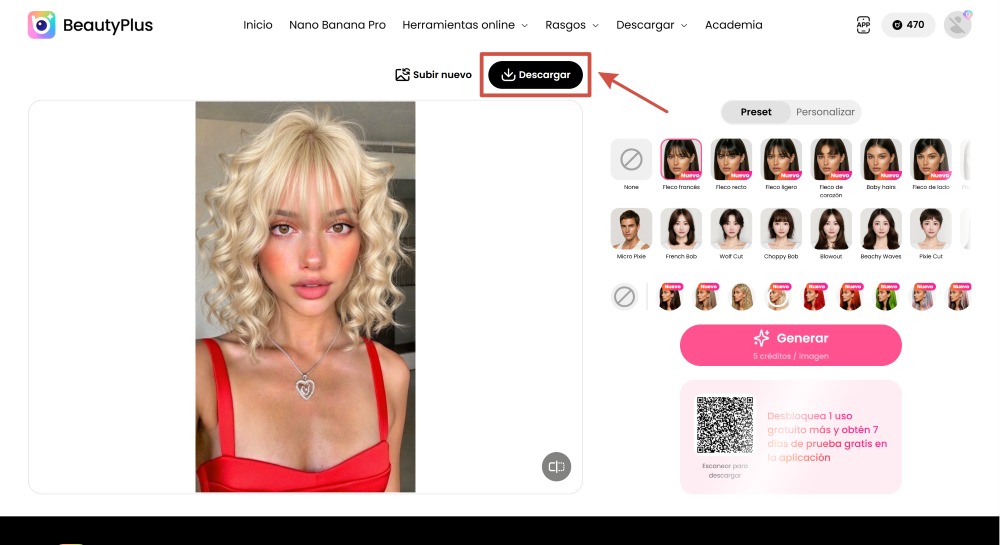Image resolution: width=1000 pixels, height=545 pixels.
Task: Choose the Beachy Waves hairstyle
Action: coord(881,228)
